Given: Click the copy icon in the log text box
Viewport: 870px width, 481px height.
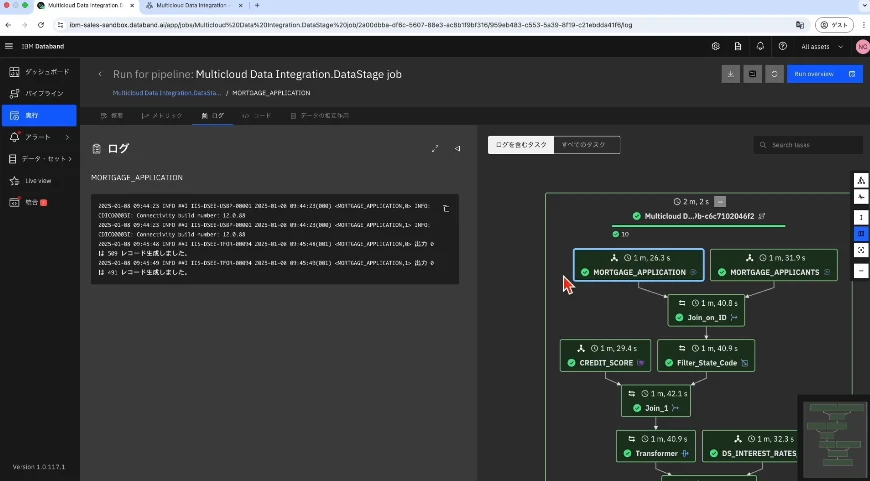Looking at the screenshot, I should [446, 209].
